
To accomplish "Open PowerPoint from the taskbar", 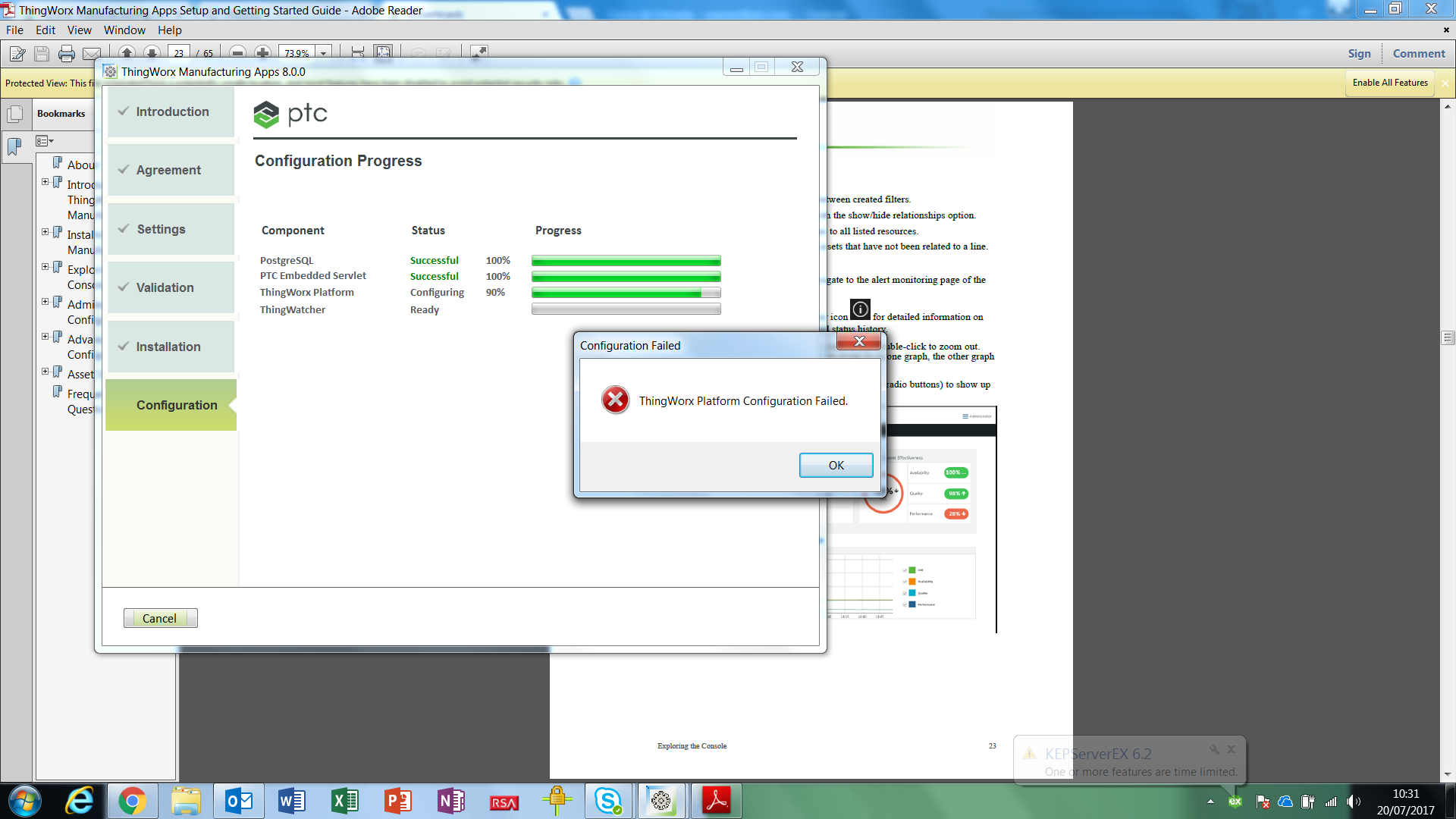I will (x=397, y=801).
